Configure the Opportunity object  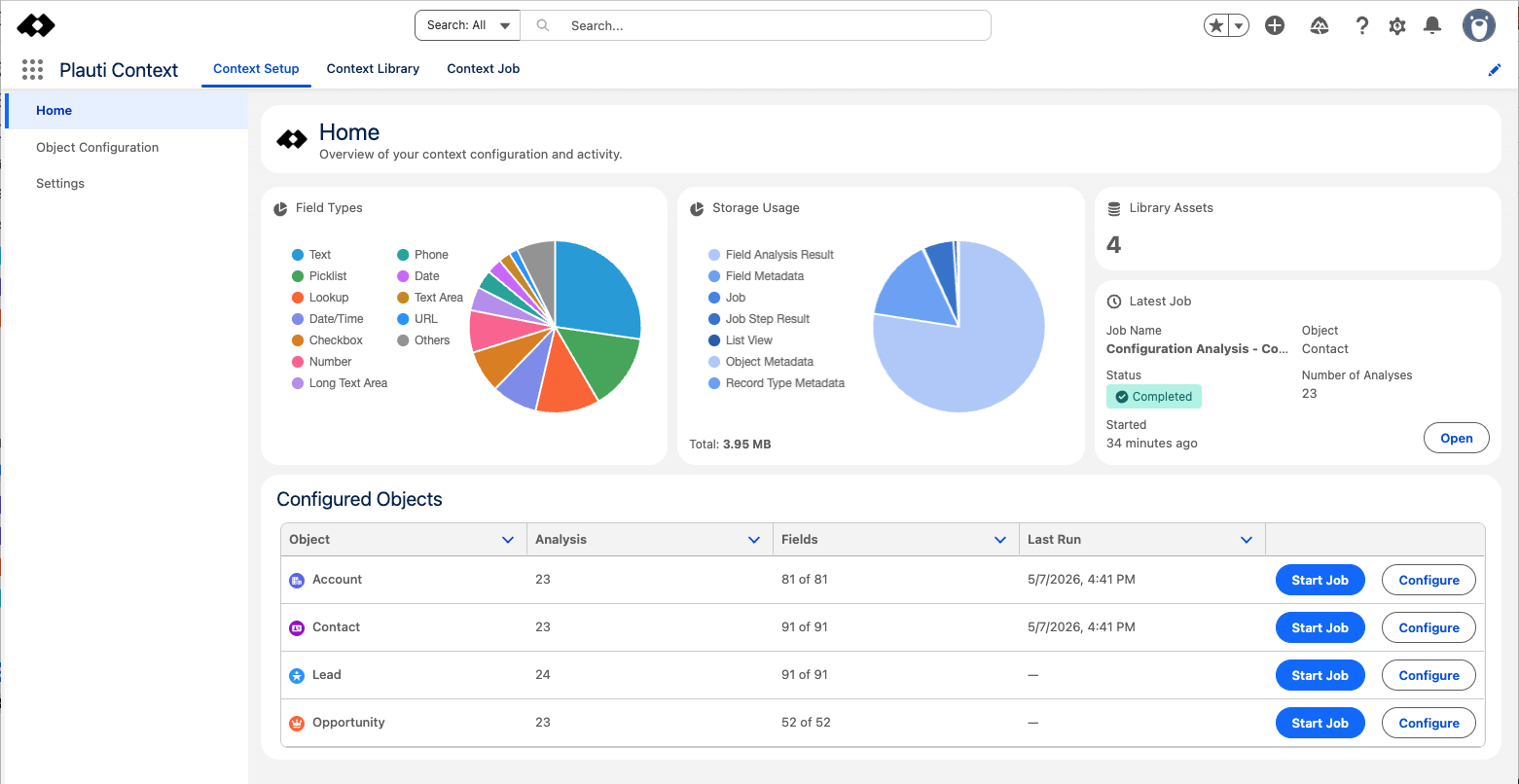coord(1429,723)
